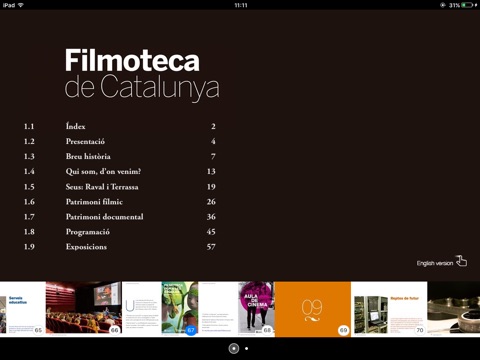
Task: Open Seus: Raval i Terrassa section
Action: (102, 187)
